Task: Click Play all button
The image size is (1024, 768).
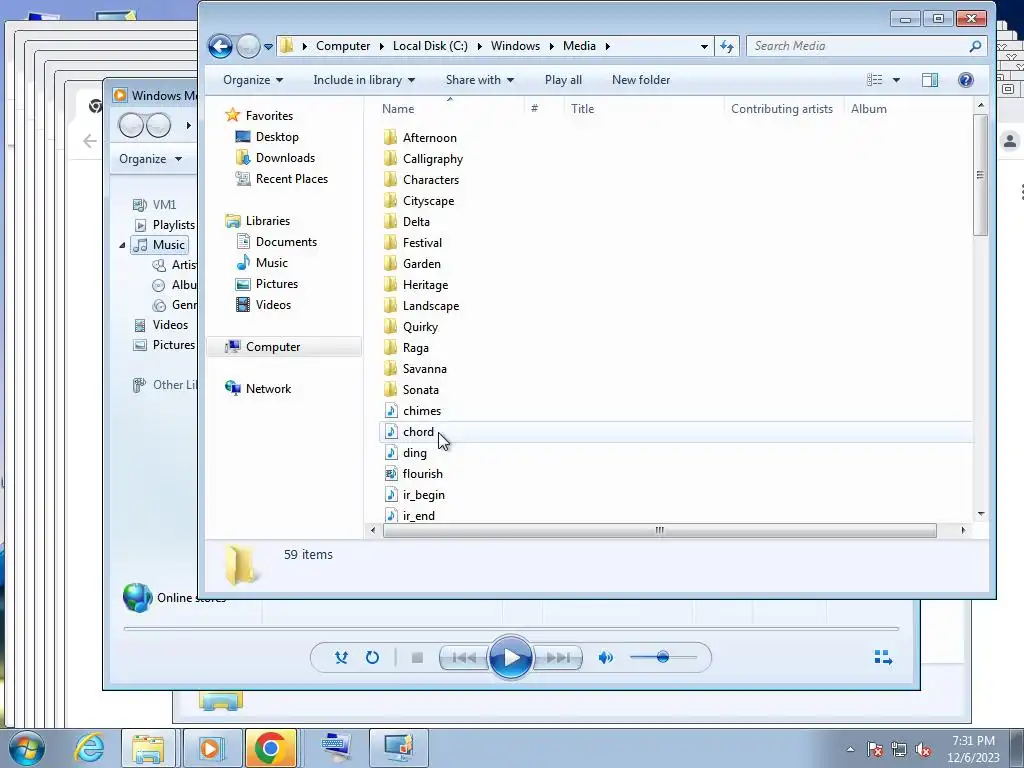Action: (563, 80)
